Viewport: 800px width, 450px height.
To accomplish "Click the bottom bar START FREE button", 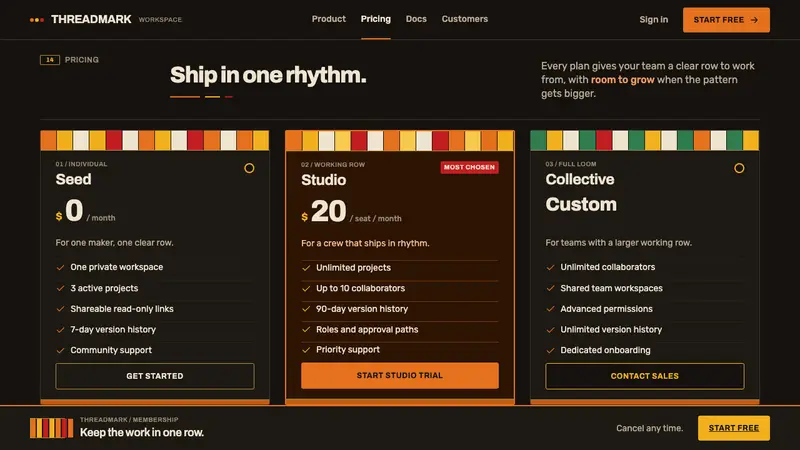I will (734, 428).
